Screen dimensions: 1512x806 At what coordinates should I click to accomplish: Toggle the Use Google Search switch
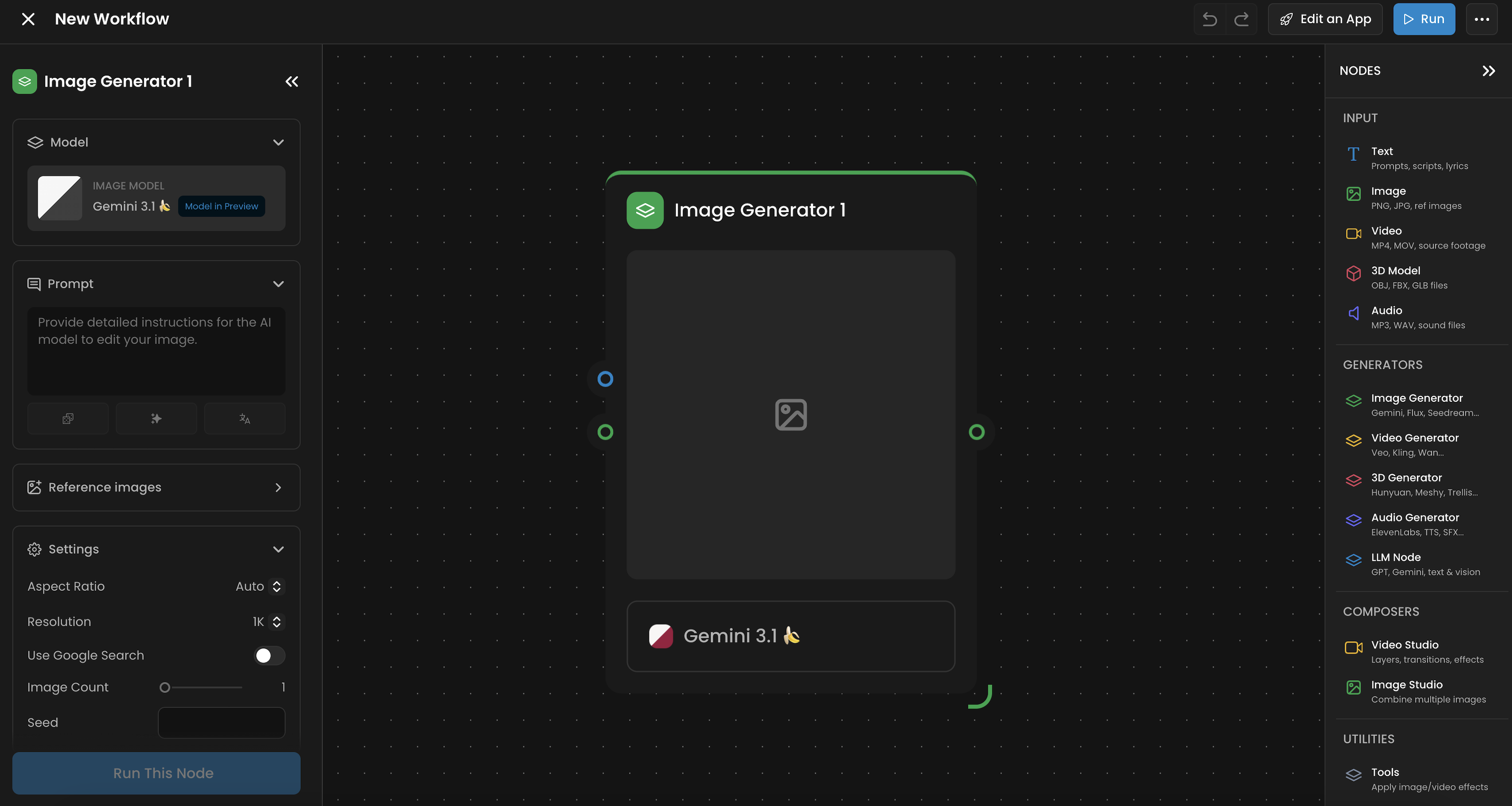pos(269,656)
